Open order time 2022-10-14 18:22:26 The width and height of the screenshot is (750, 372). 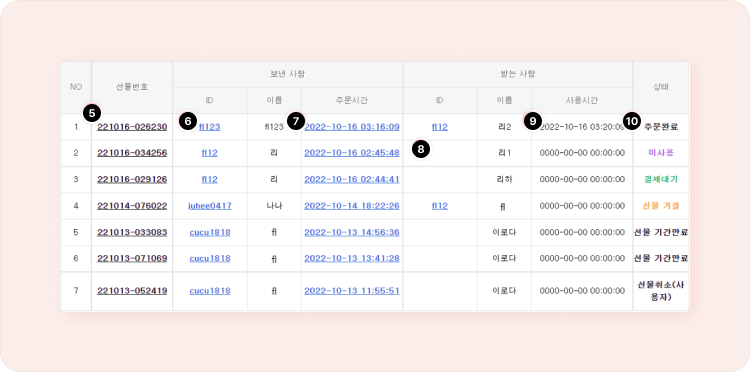(x=352, y=206)
